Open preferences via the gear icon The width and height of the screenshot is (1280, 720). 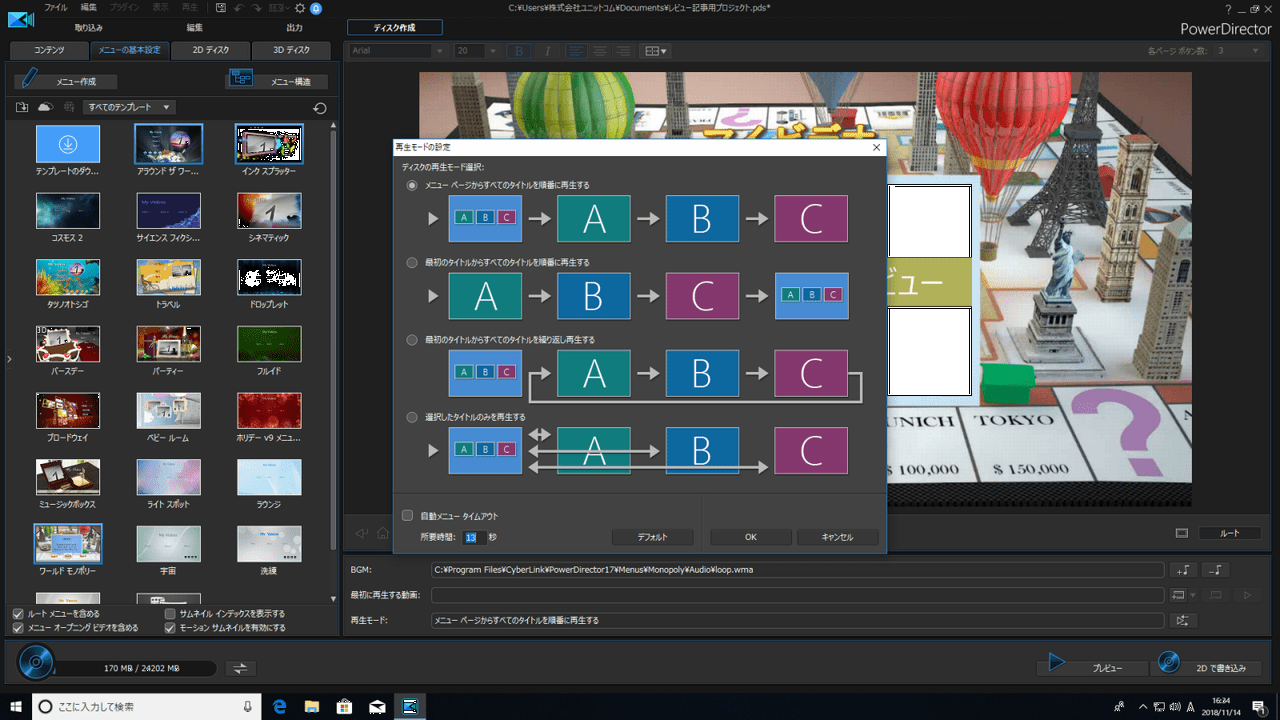pyautogui.click(x=299, y=8)
